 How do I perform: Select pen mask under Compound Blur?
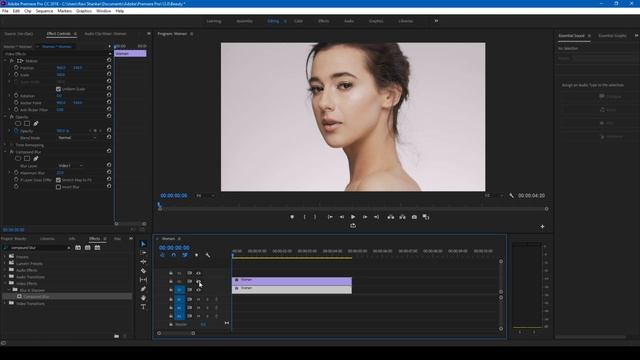tap(36, 158)
